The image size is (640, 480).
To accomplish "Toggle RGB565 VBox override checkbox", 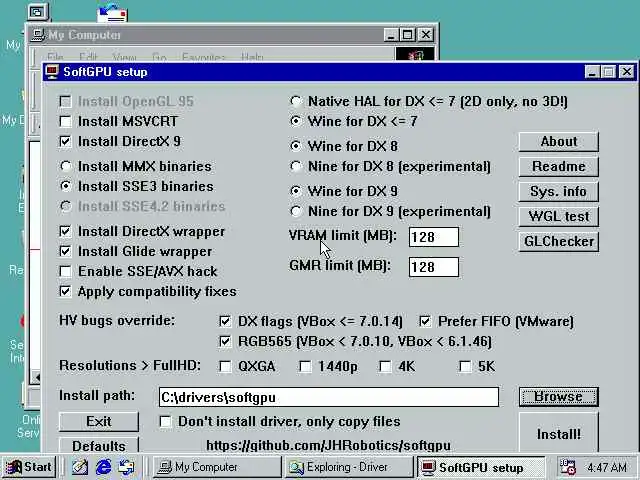I will [x=225, y=341].
